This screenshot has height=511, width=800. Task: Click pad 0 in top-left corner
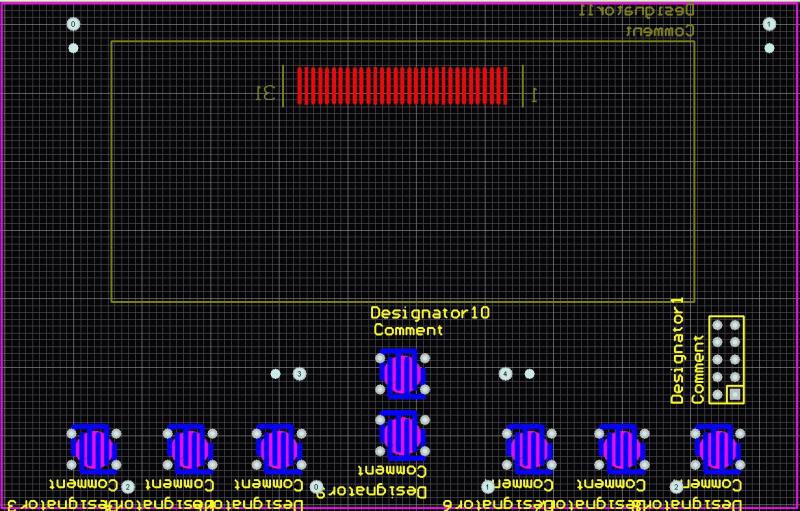(x=72, y=24)
